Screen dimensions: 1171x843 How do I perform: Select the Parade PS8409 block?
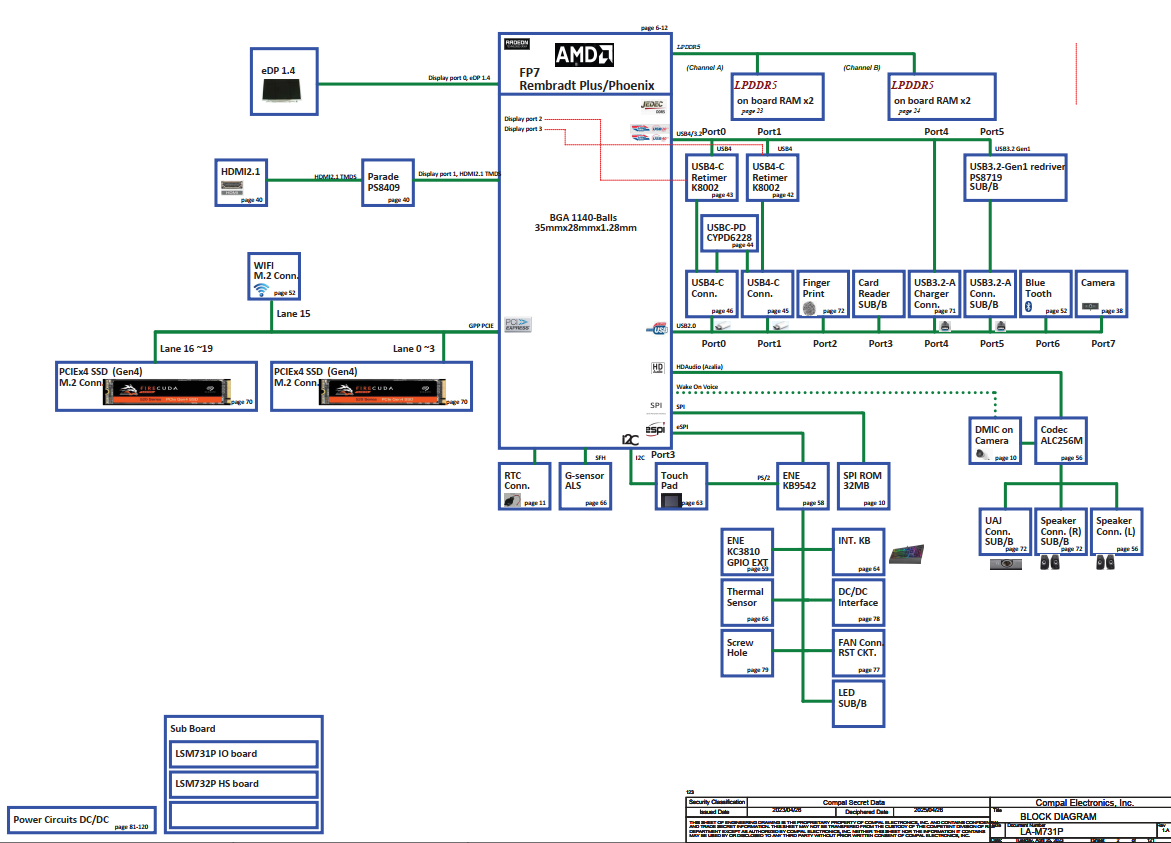387,183
